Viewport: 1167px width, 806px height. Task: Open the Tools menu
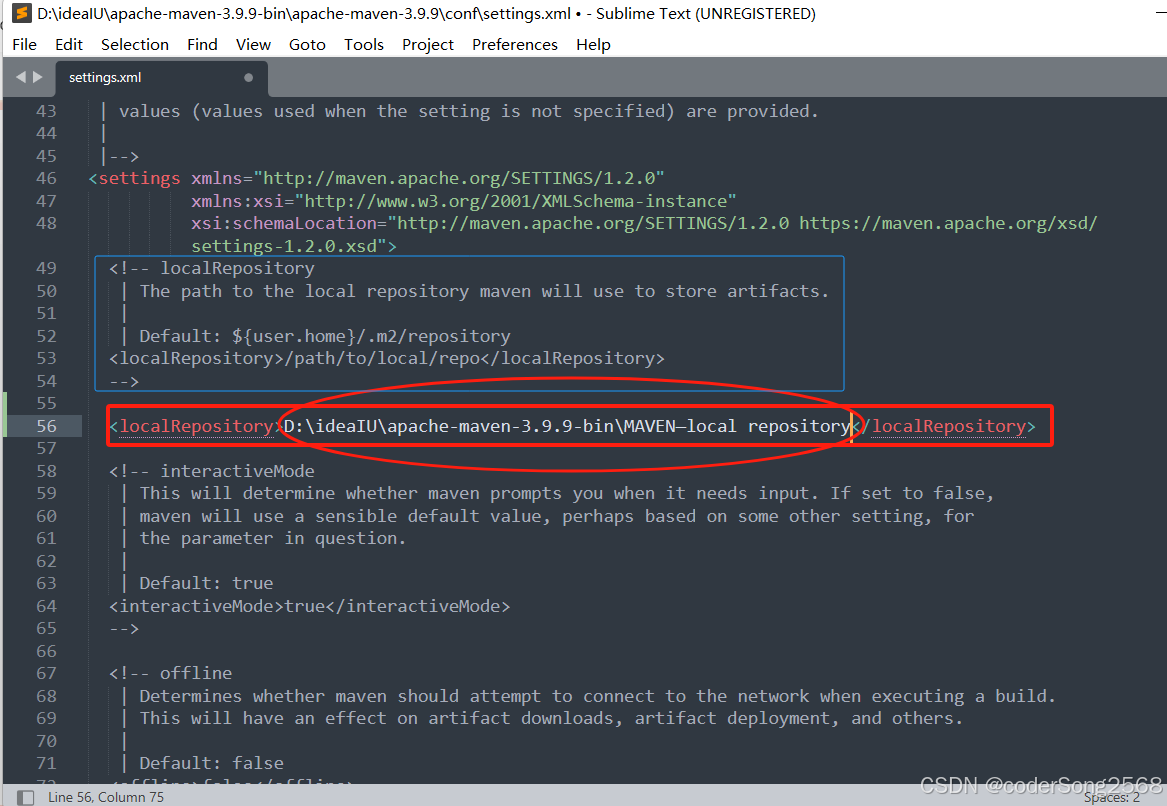pos(363,45)
